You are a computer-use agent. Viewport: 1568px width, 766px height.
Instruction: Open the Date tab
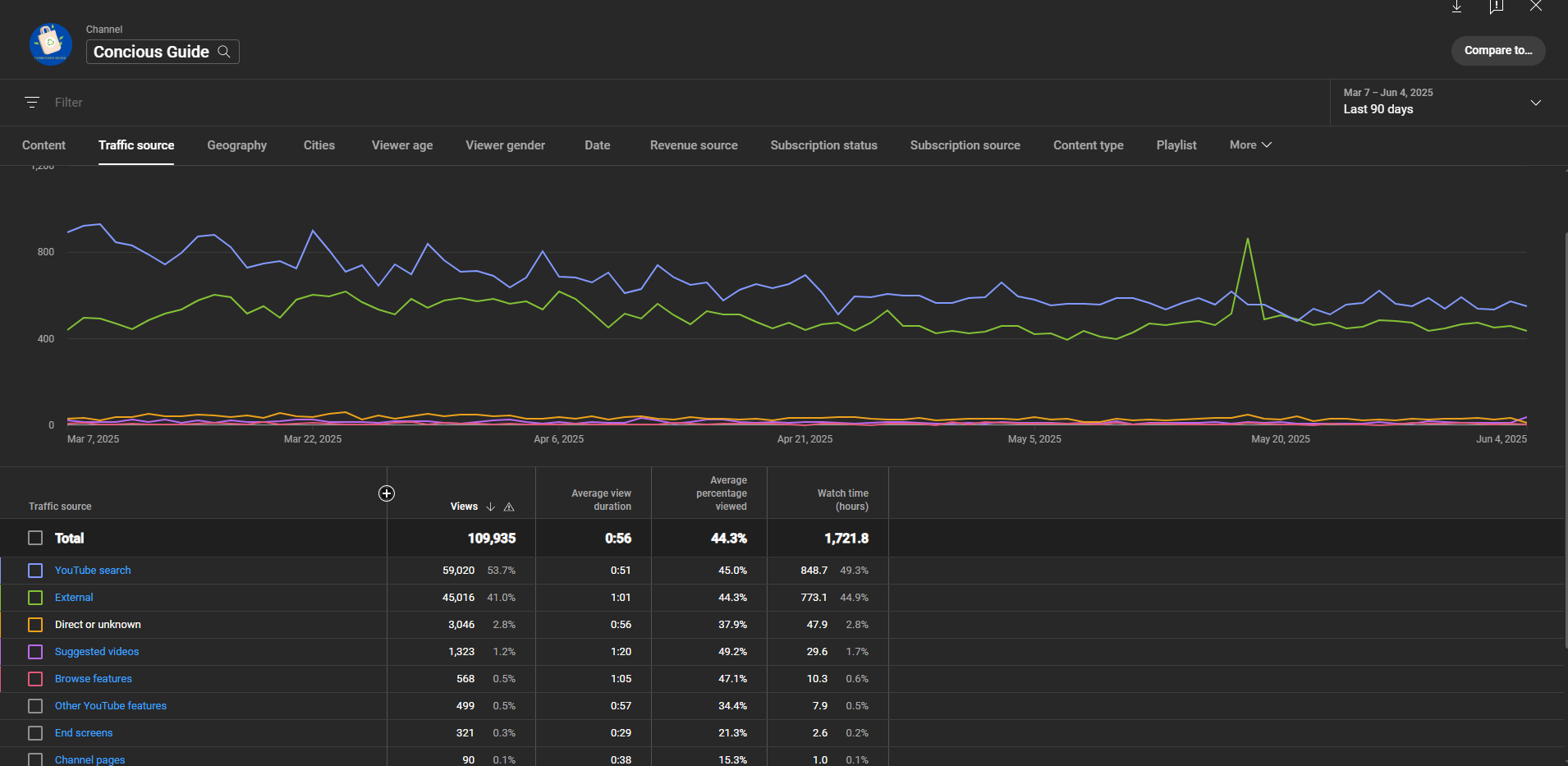[598, 145]
